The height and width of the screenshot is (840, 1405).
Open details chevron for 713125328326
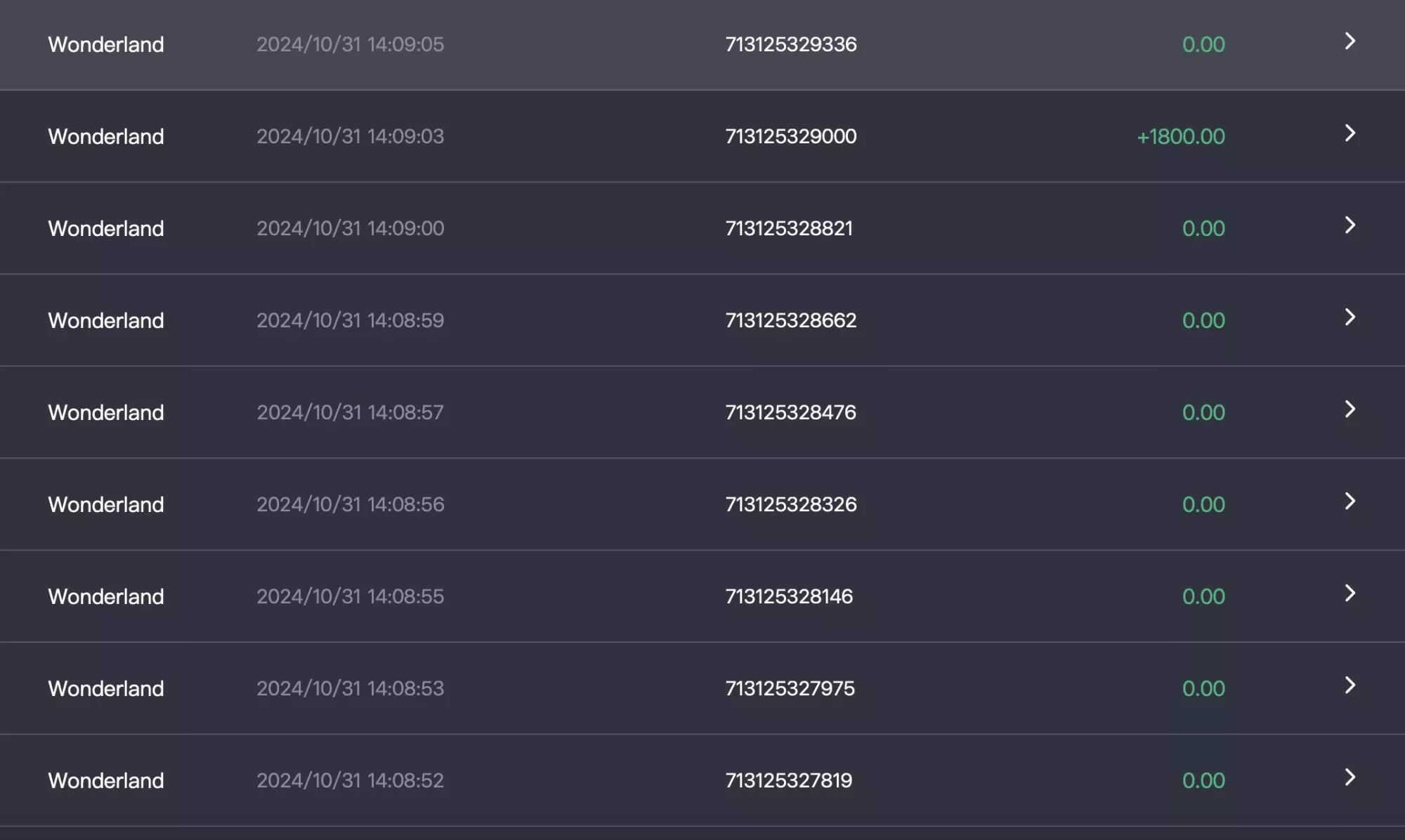1350,501
